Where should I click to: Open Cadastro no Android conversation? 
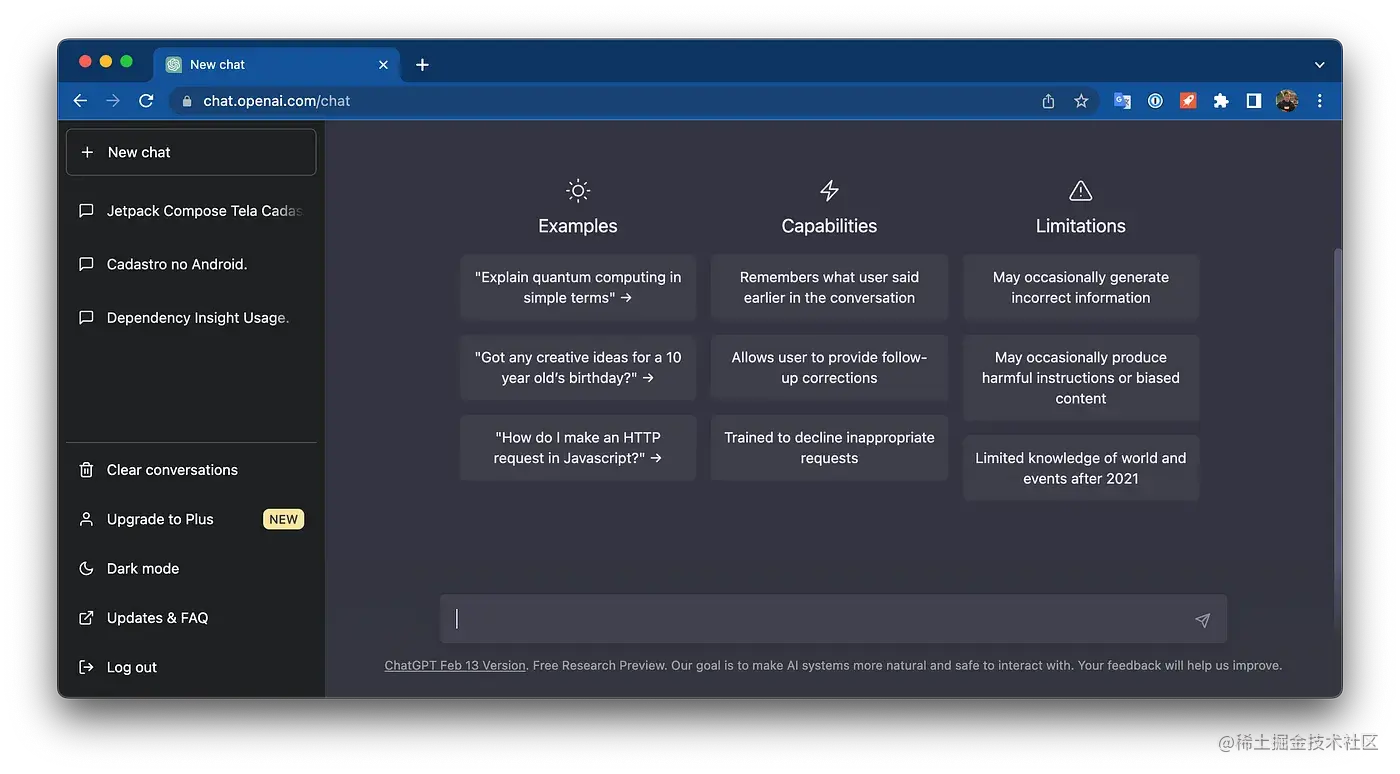click(x=191, y=264)
